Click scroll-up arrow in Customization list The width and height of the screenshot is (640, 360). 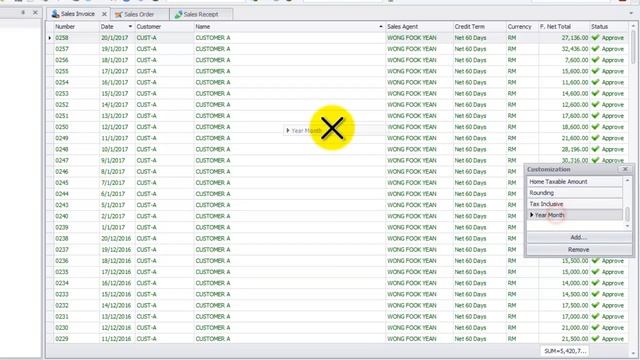click(x=627, y=180)
